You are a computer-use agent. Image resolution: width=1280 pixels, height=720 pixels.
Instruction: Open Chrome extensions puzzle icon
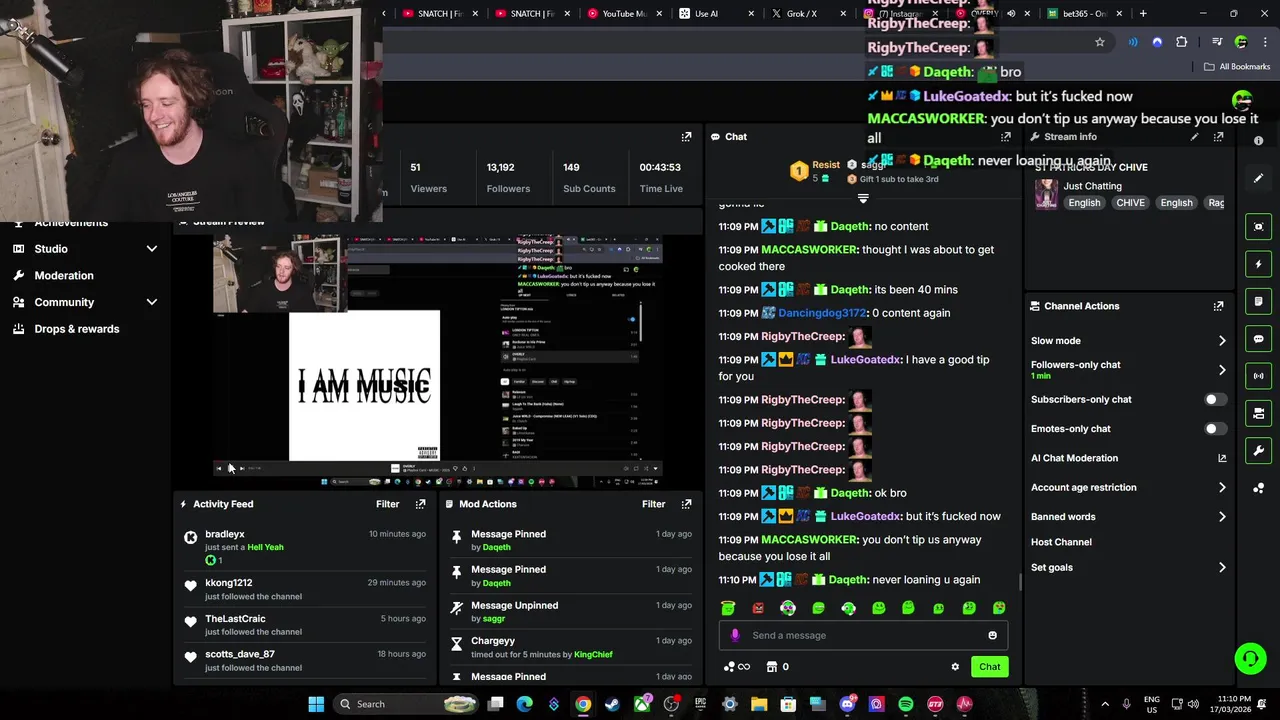coord(1182,42)
